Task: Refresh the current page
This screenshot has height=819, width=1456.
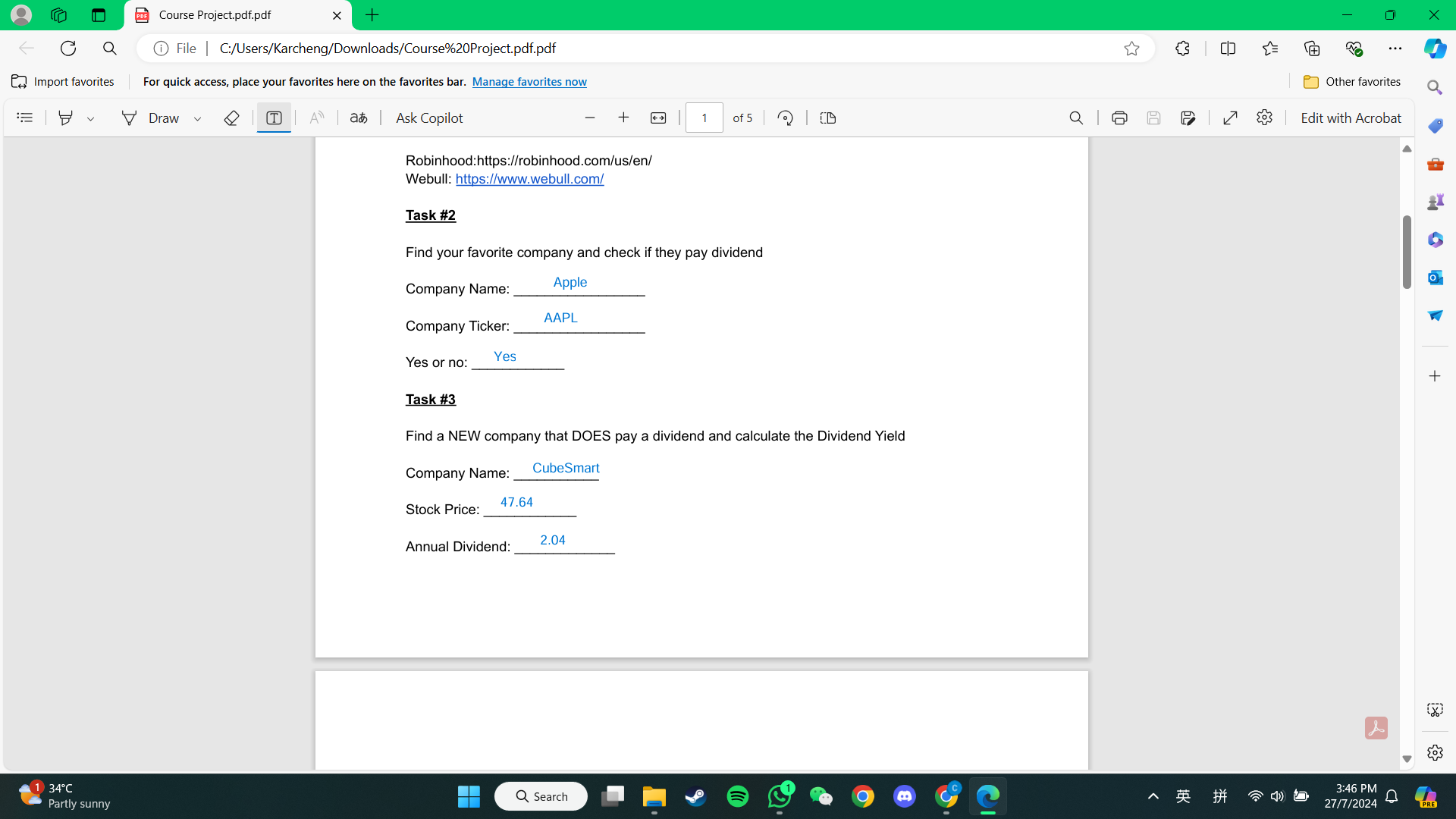Action: coord(68,49)
